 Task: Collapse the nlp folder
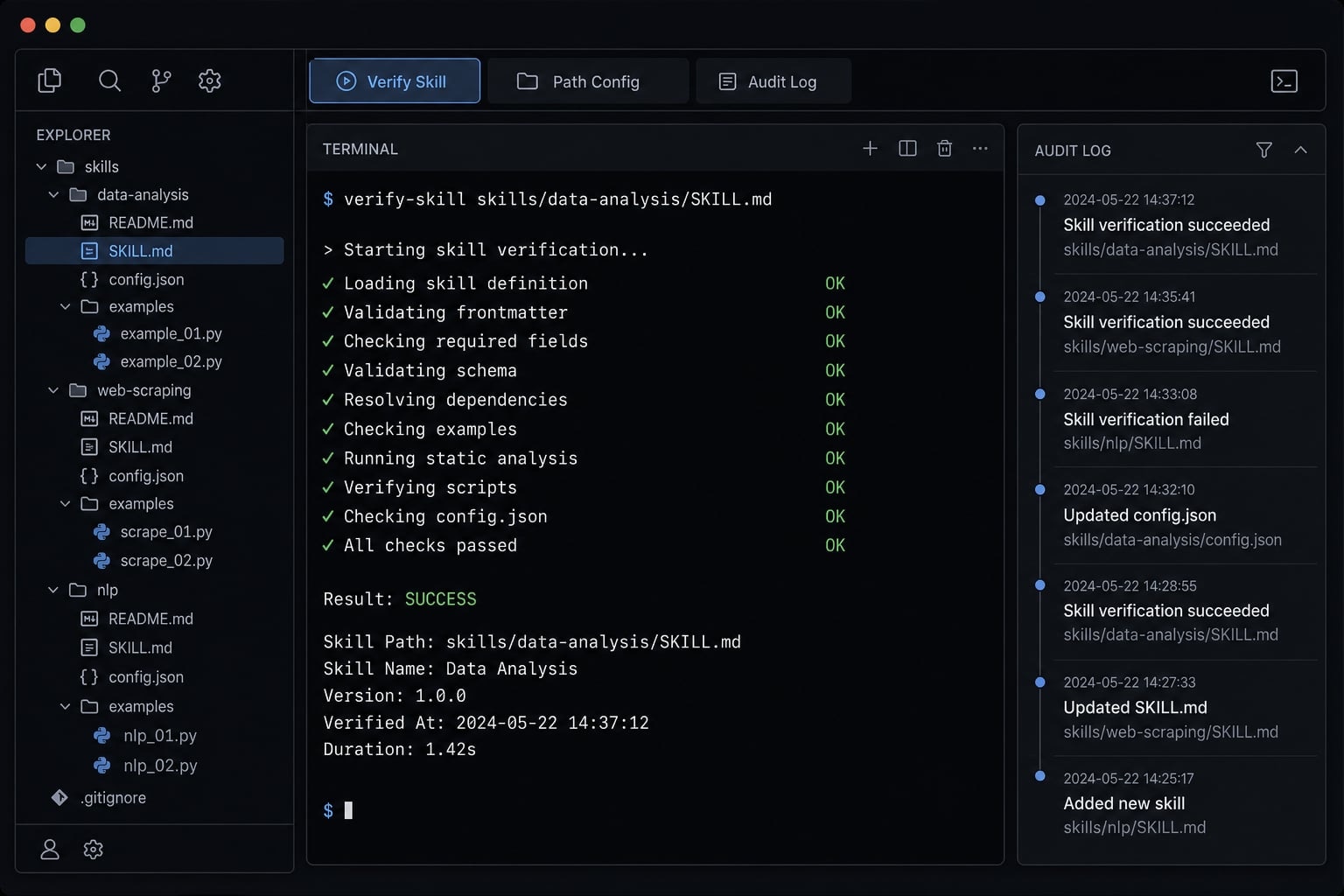click(53, 590)
